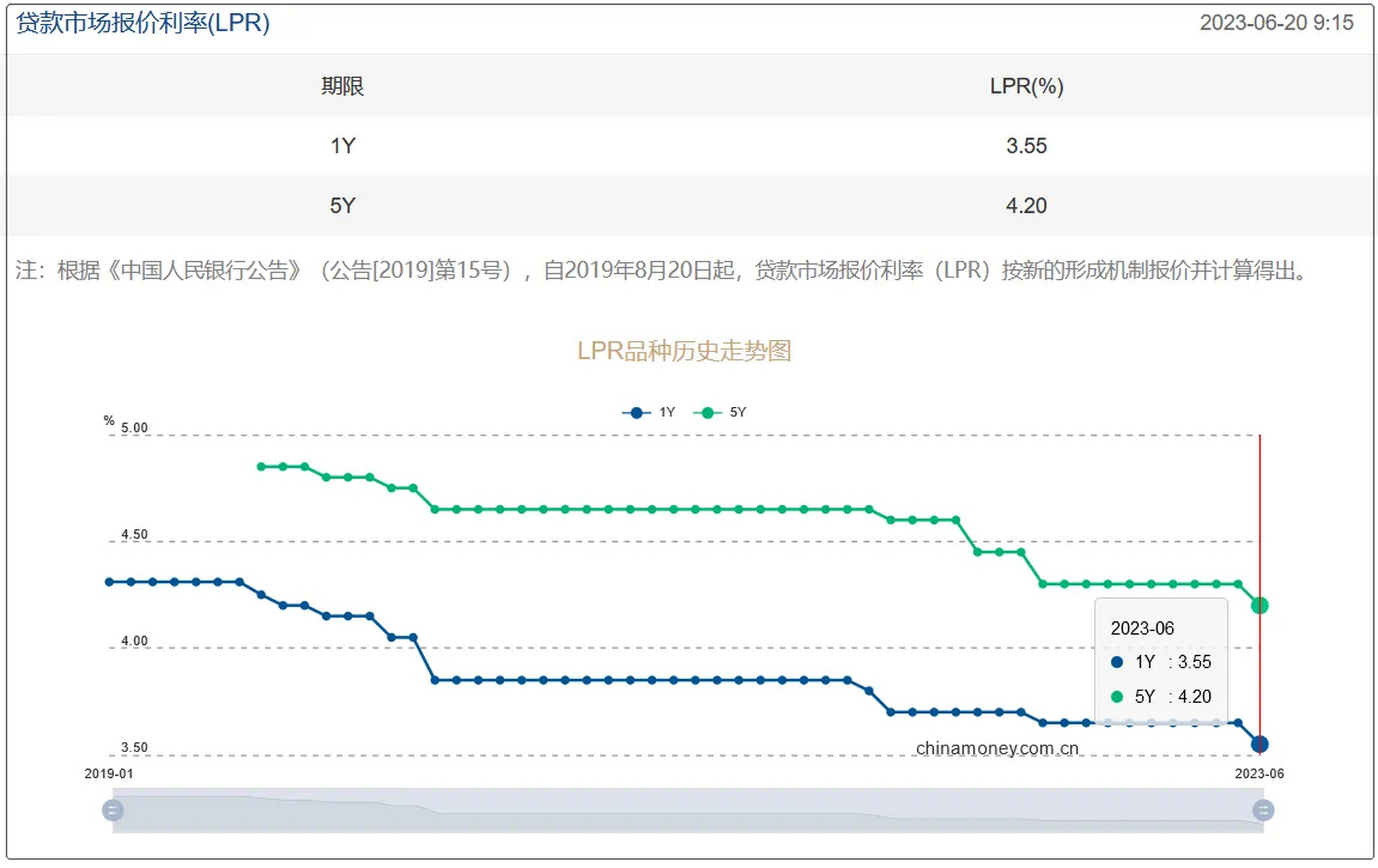Click the chart zoom range bar
The width and height of the screenshot is (1378, 868).
click(688, 810)
